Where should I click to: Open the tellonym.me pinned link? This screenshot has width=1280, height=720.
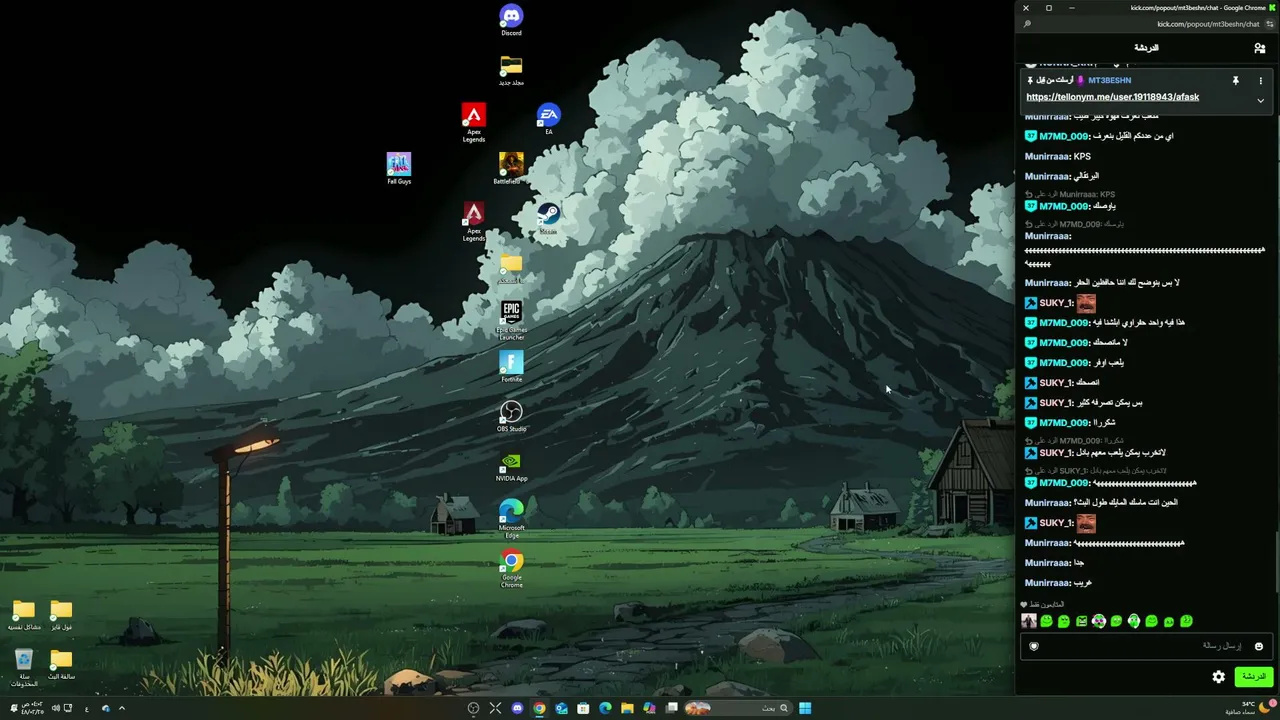point(1112,97)
